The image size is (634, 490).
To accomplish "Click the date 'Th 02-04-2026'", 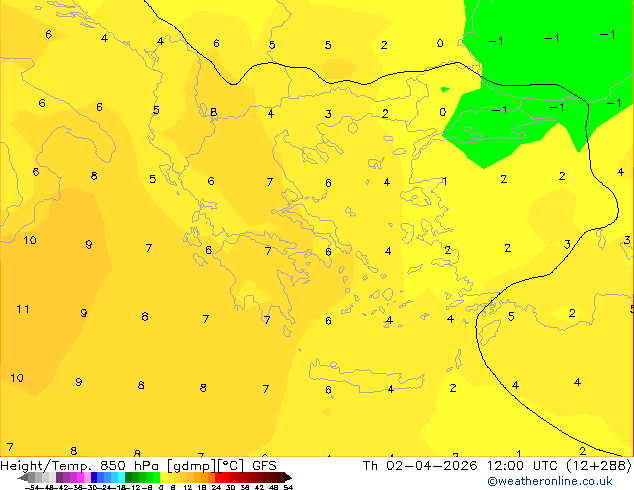I will coord(420,466).
